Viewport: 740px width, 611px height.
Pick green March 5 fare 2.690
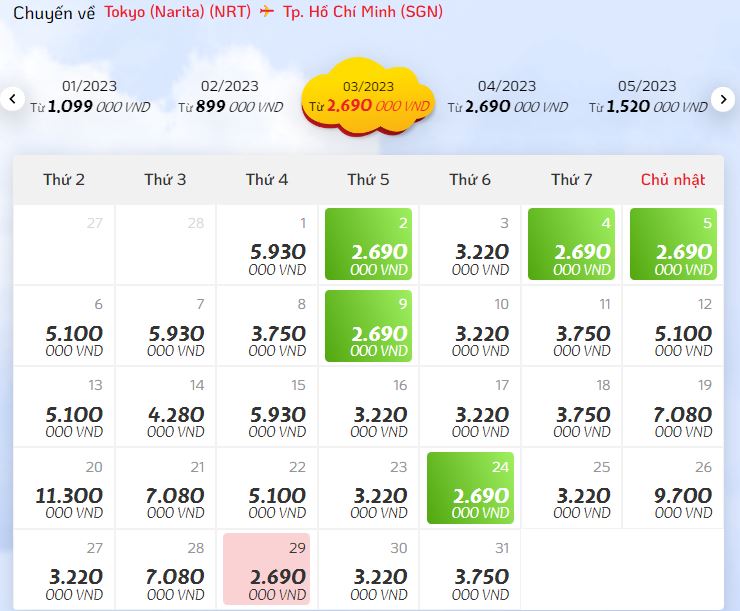click(x=673, y=244)
